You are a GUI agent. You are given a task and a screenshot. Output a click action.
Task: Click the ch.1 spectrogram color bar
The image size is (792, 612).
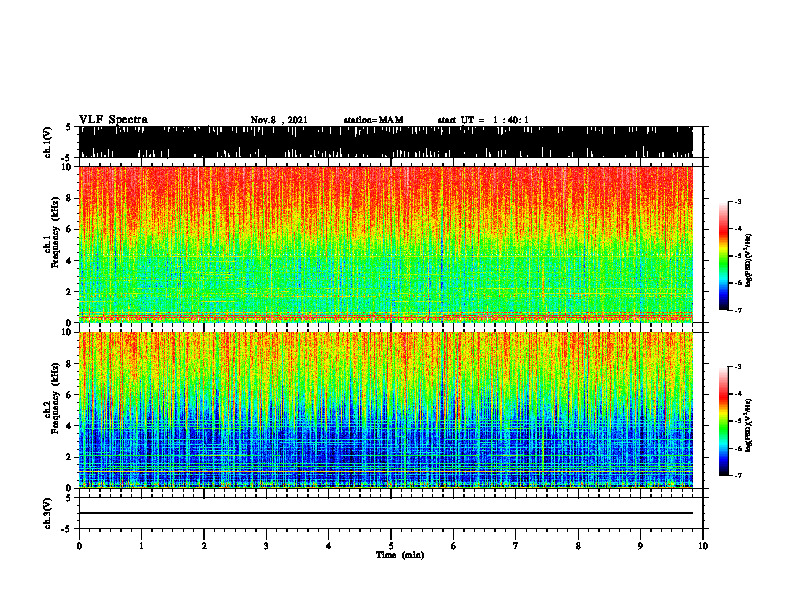point(723,256)
